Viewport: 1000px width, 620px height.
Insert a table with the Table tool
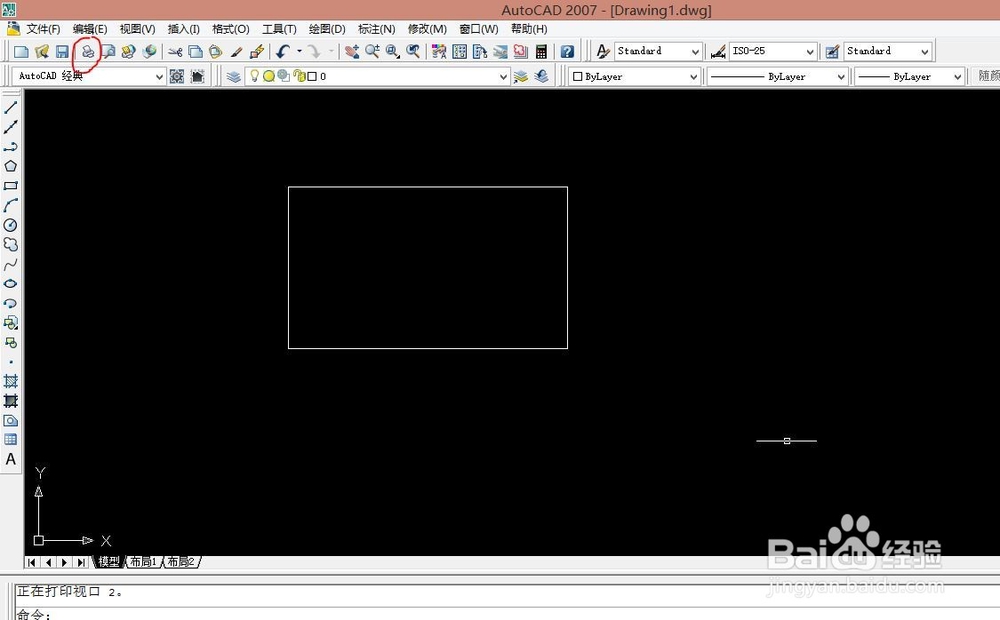click(10, 439)
